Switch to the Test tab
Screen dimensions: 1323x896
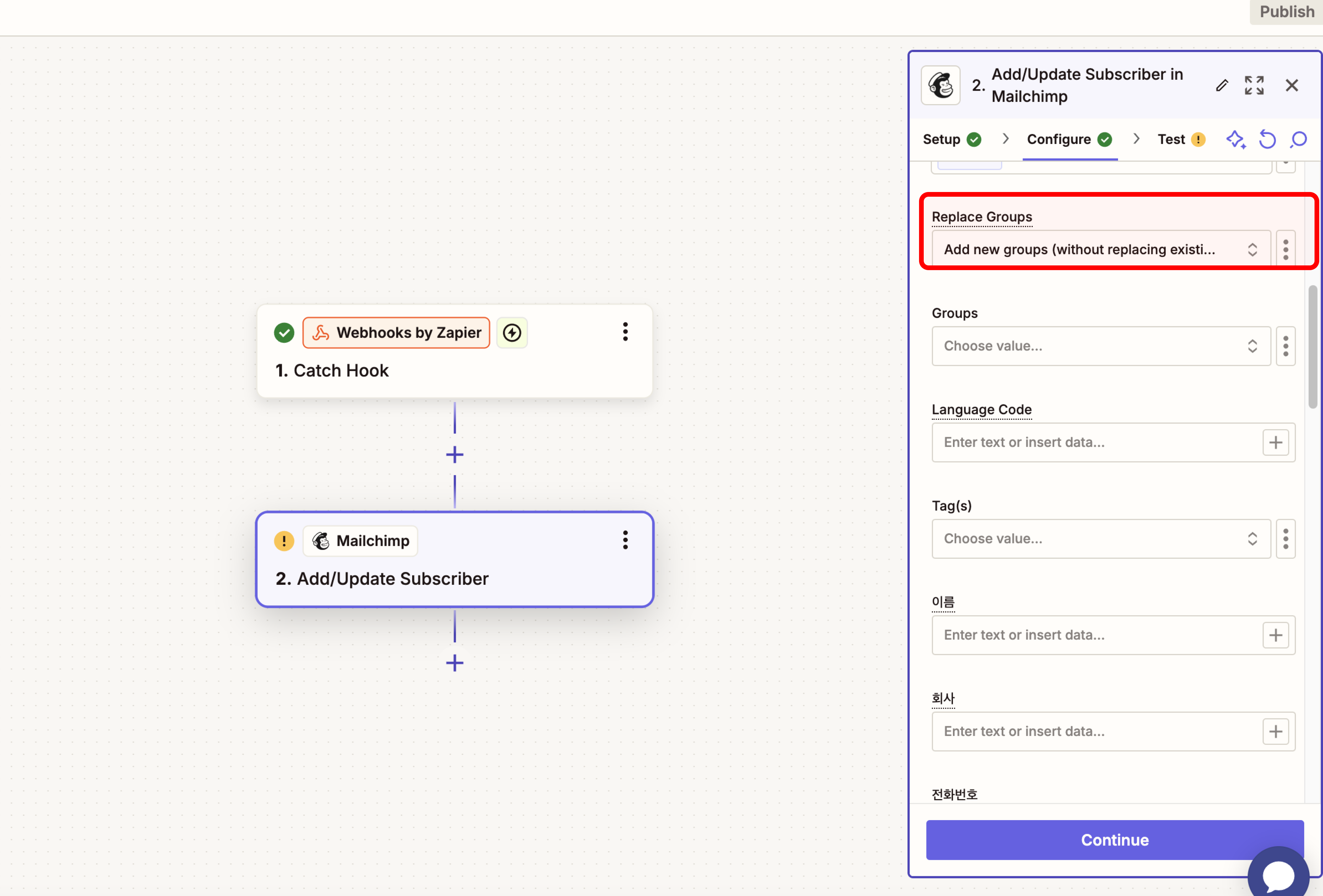tap(1181, 139)
